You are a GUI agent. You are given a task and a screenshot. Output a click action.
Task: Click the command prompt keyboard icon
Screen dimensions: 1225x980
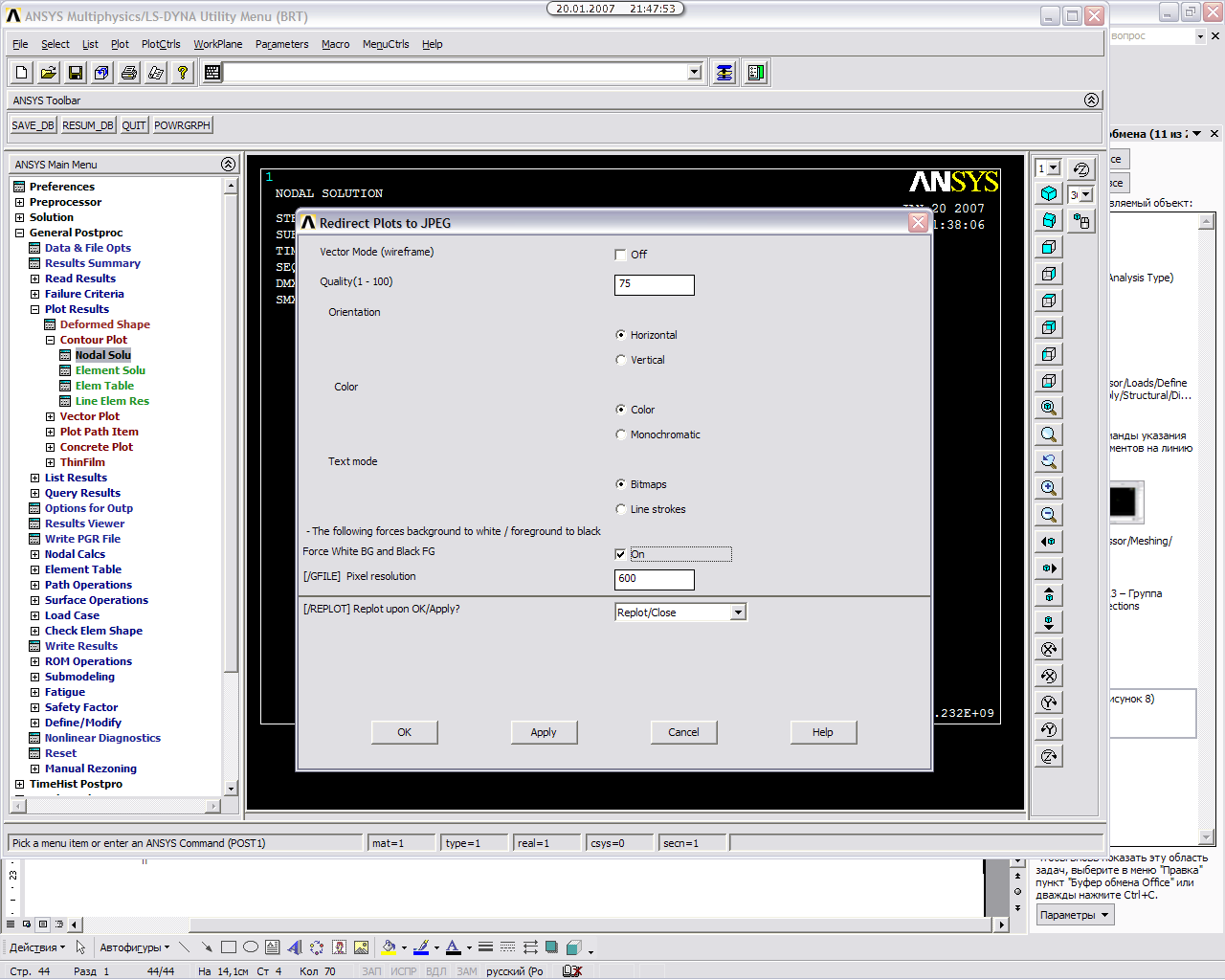[x=212, y=73]
